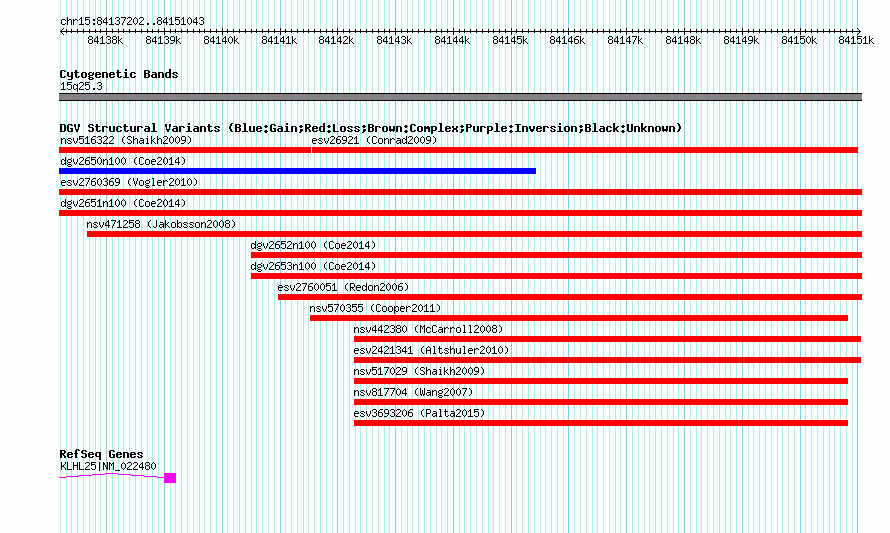
Task: Click the dgv2653n100 (Coe2014) label
Action: 313,266
